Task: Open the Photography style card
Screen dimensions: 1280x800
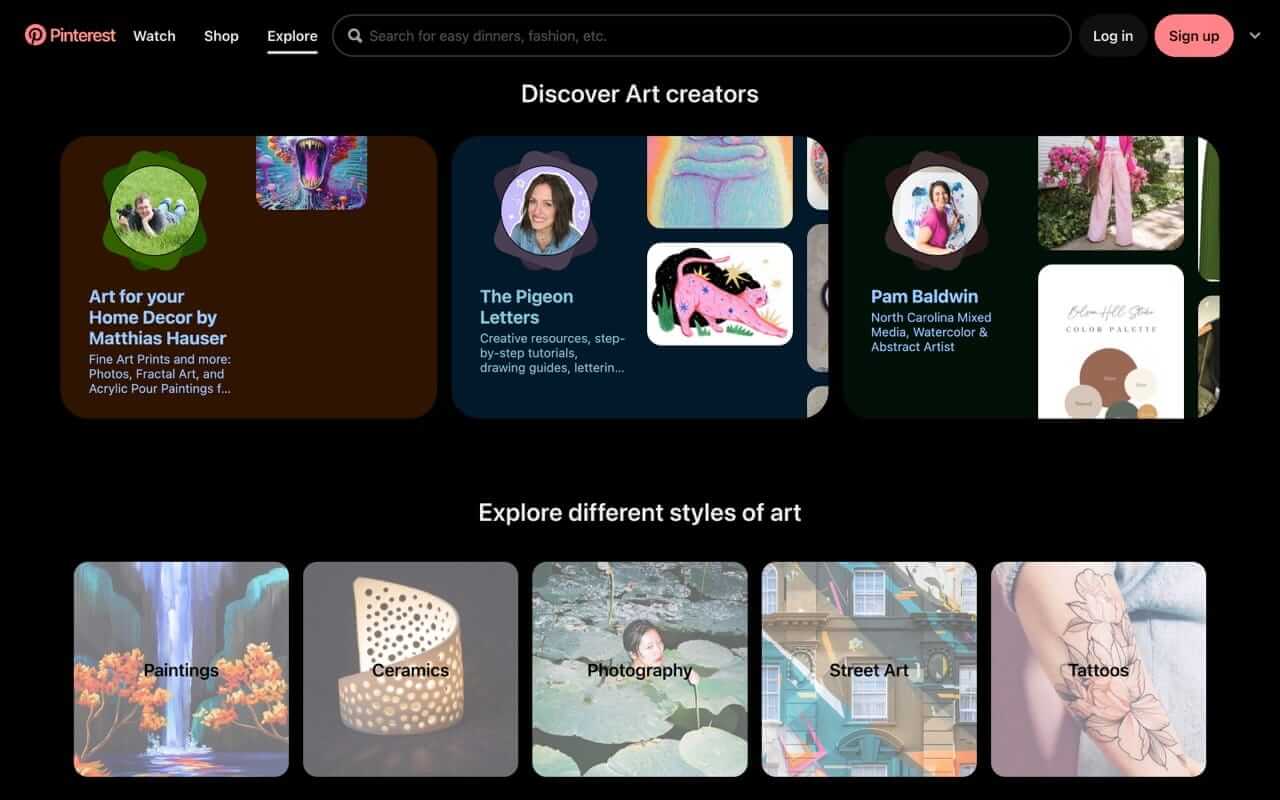Action: (x=640, y=669)
